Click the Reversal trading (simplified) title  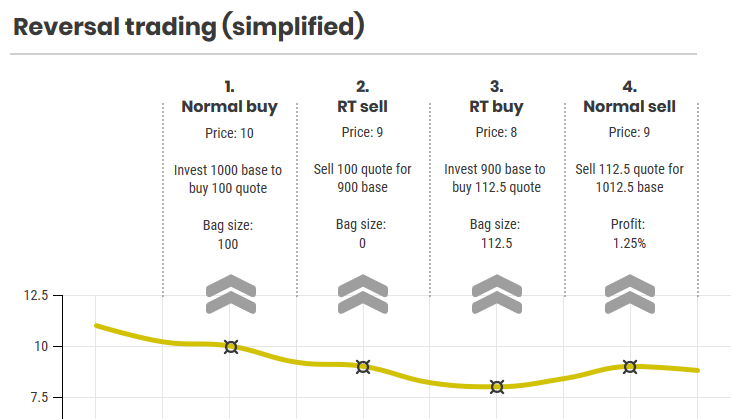coord(189,26)
